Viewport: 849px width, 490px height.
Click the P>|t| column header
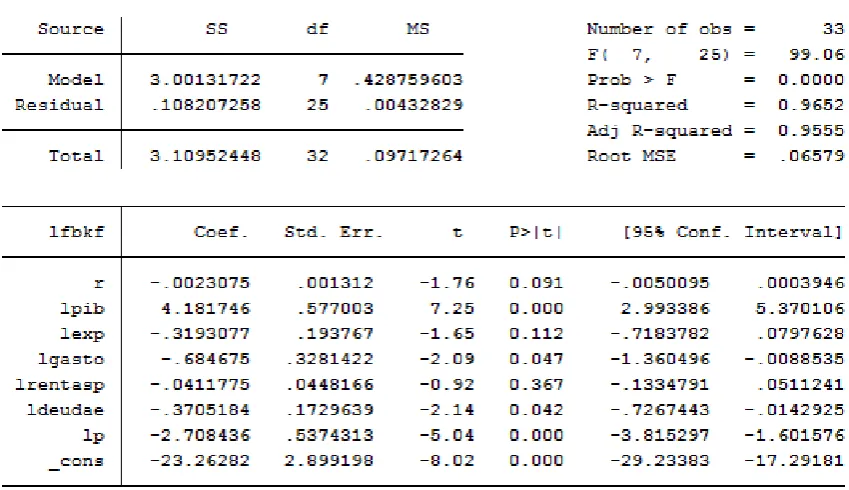535,232
